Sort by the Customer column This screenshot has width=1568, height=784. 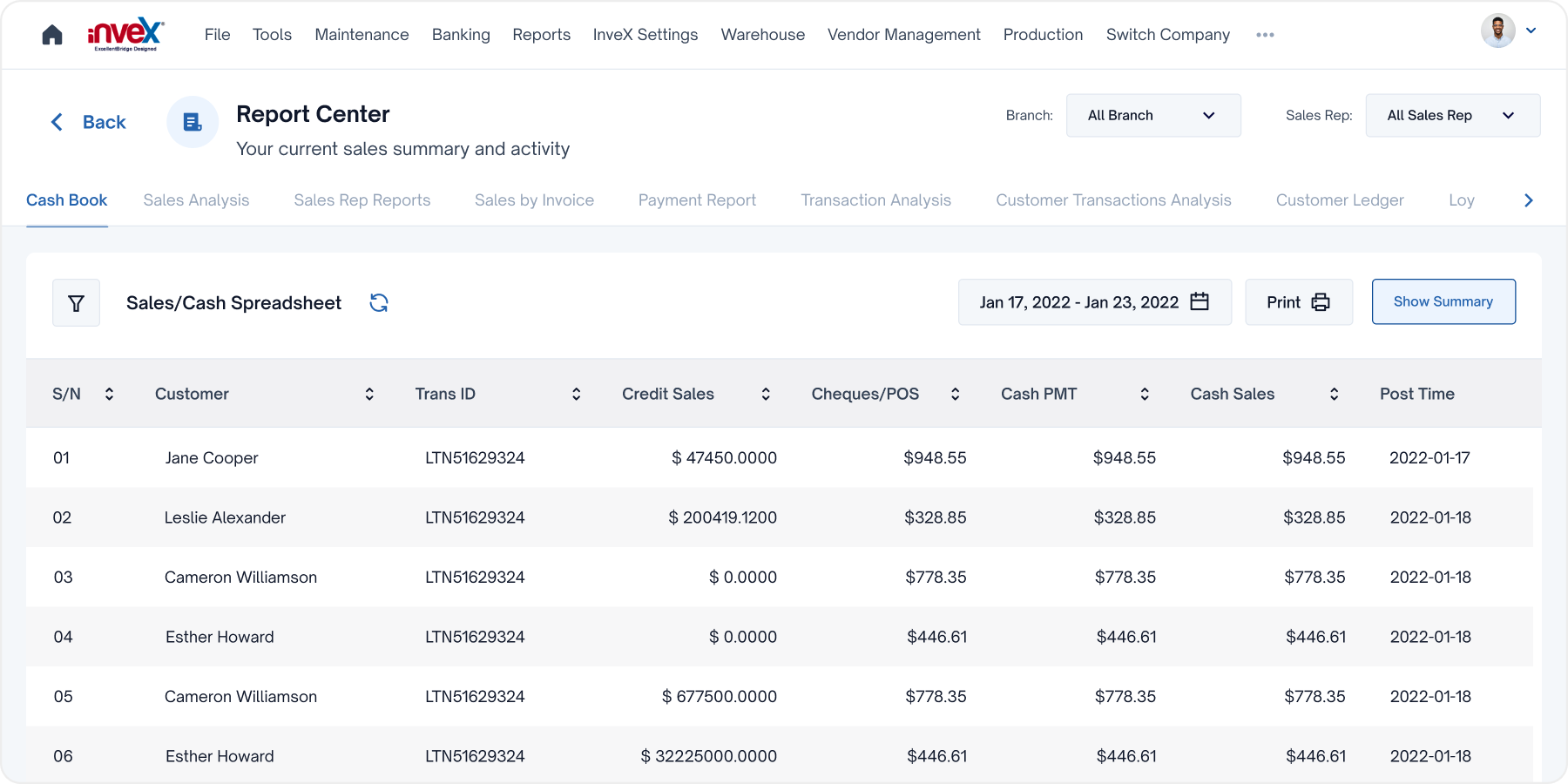click(x=369, y=395)
